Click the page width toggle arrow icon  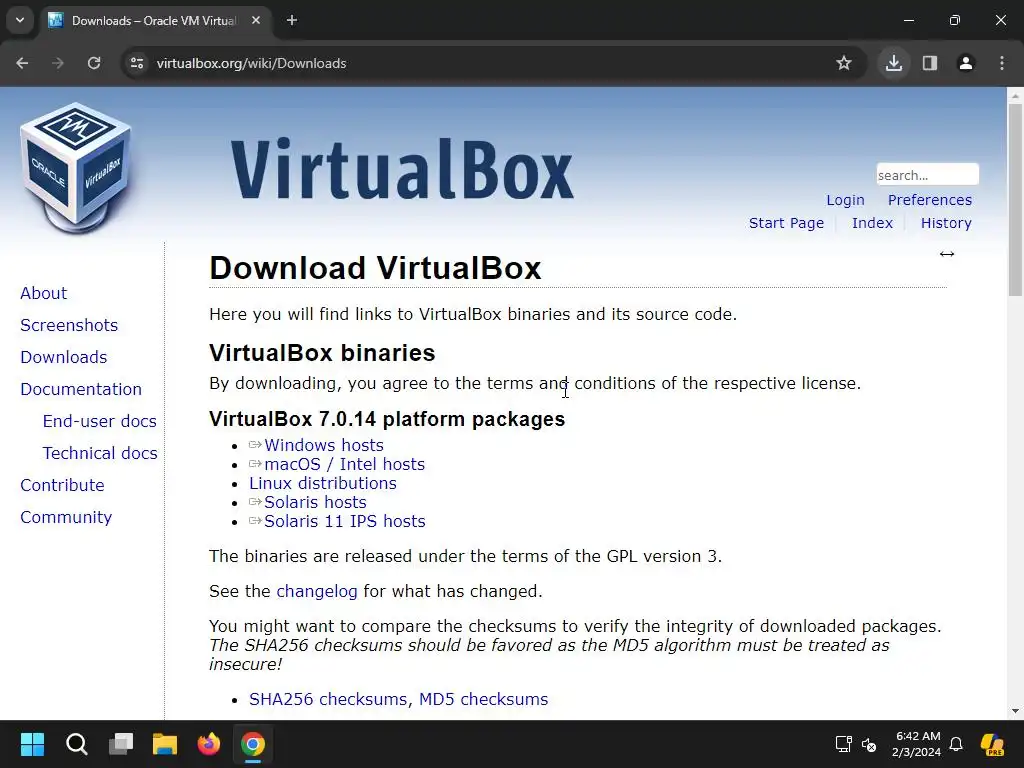(947, 254)
